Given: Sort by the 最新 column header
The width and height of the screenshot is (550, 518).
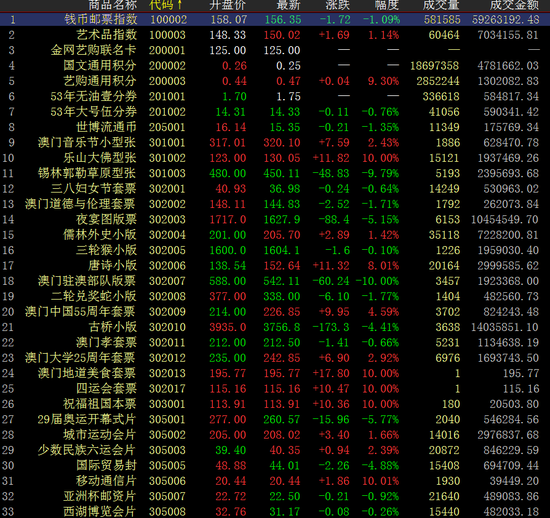Looking at the screenshot, I should pos(288,5).
